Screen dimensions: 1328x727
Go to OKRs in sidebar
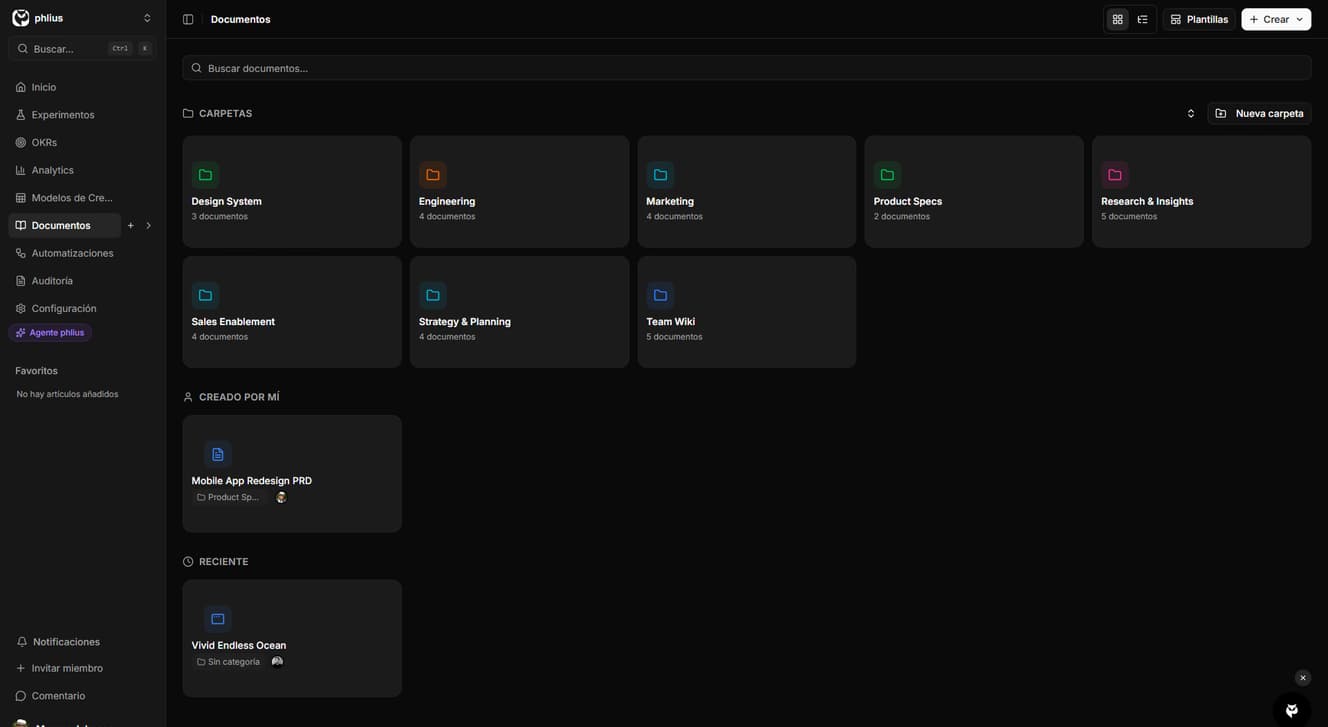pyautogui.click(x=44, y=143)
